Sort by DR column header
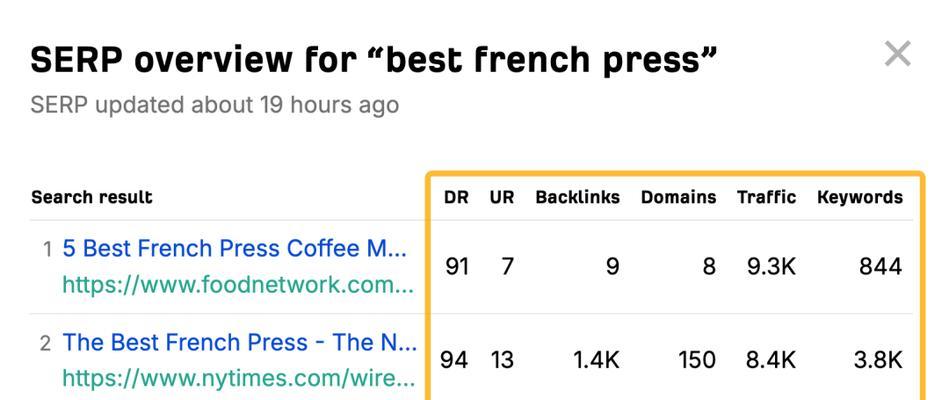This screenshot has width=949, height=400. pyautogui.click(x=456, y=197)
